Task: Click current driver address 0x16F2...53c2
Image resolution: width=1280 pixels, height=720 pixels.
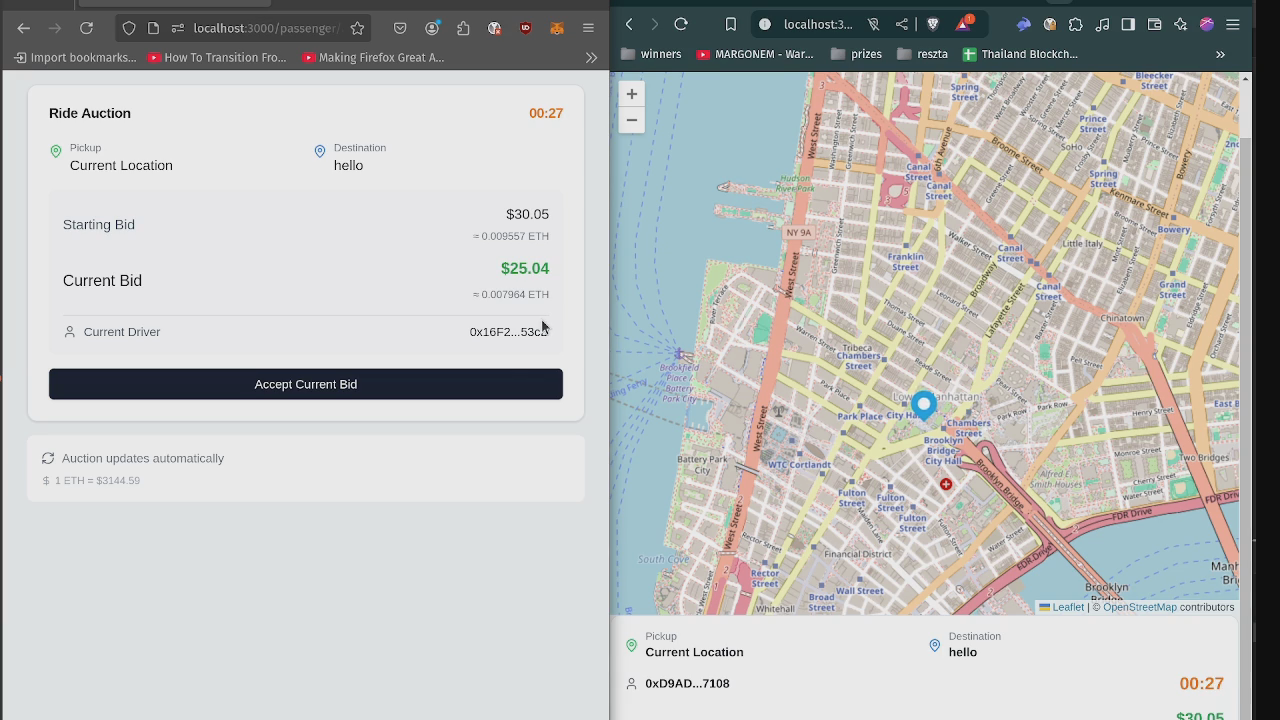Action: 509,332
